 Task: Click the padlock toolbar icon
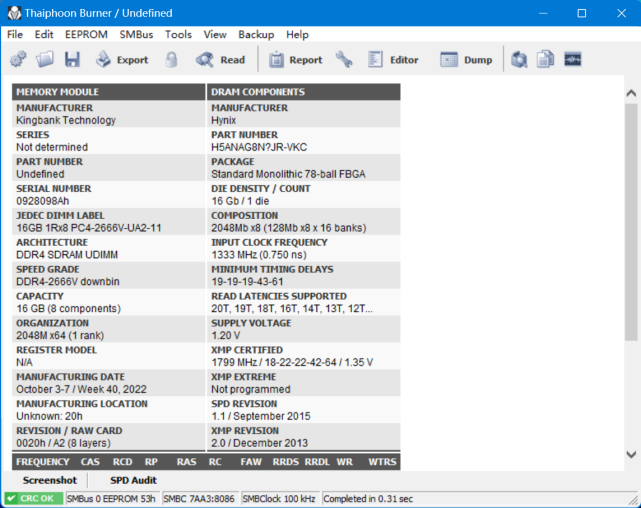(171, 60)
